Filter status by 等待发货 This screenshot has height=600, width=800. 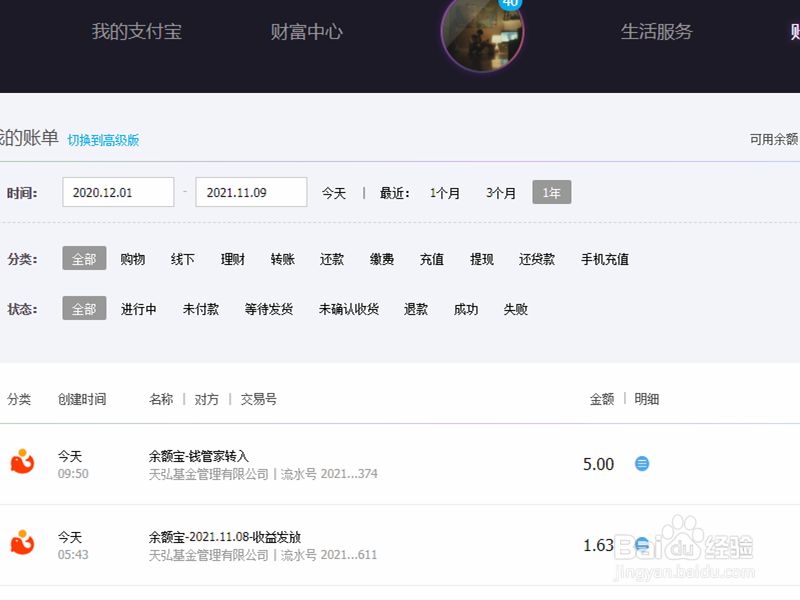tap(268, 309)
